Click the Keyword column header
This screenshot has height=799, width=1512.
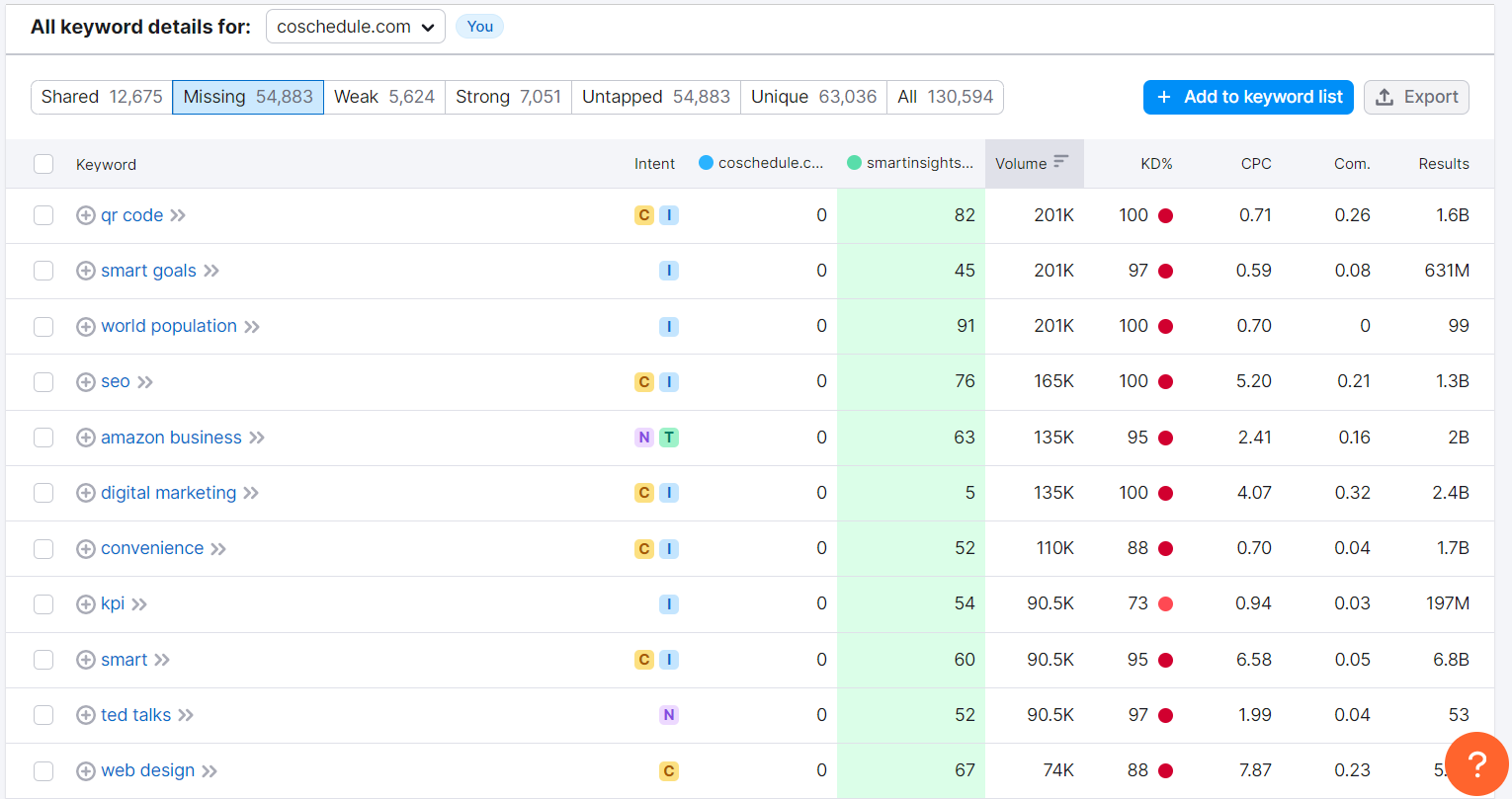(106, 165)
